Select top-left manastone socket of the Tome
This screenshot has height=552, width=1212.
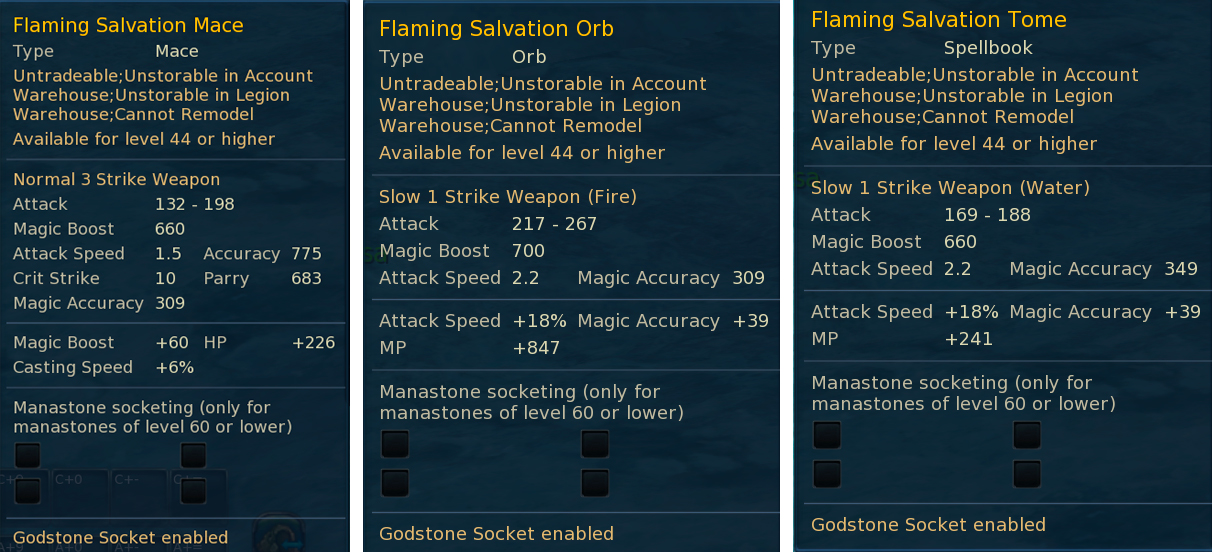[827, 435]
